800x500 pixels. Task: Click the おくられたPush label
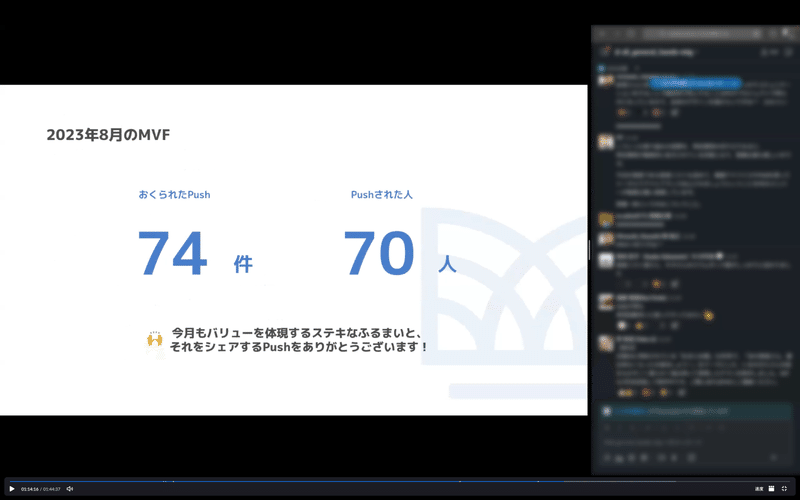pyautogui.click(x=174, y=194)
